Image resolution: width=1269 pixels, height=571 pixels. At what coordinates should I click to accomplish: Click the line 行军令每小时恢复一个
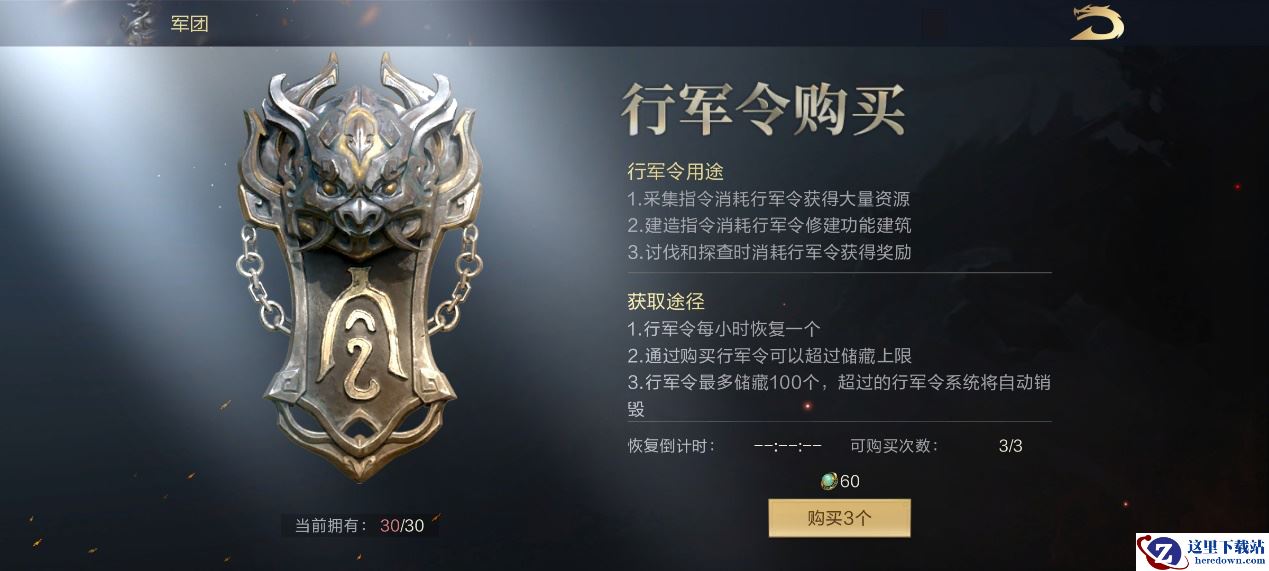click(x=724, y=328)
